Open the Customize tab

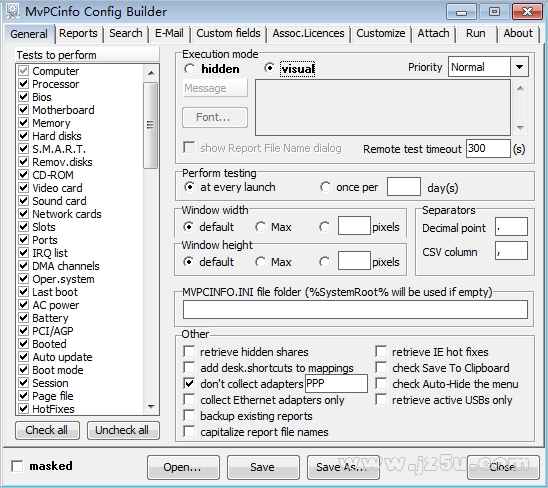click(381, 34)
